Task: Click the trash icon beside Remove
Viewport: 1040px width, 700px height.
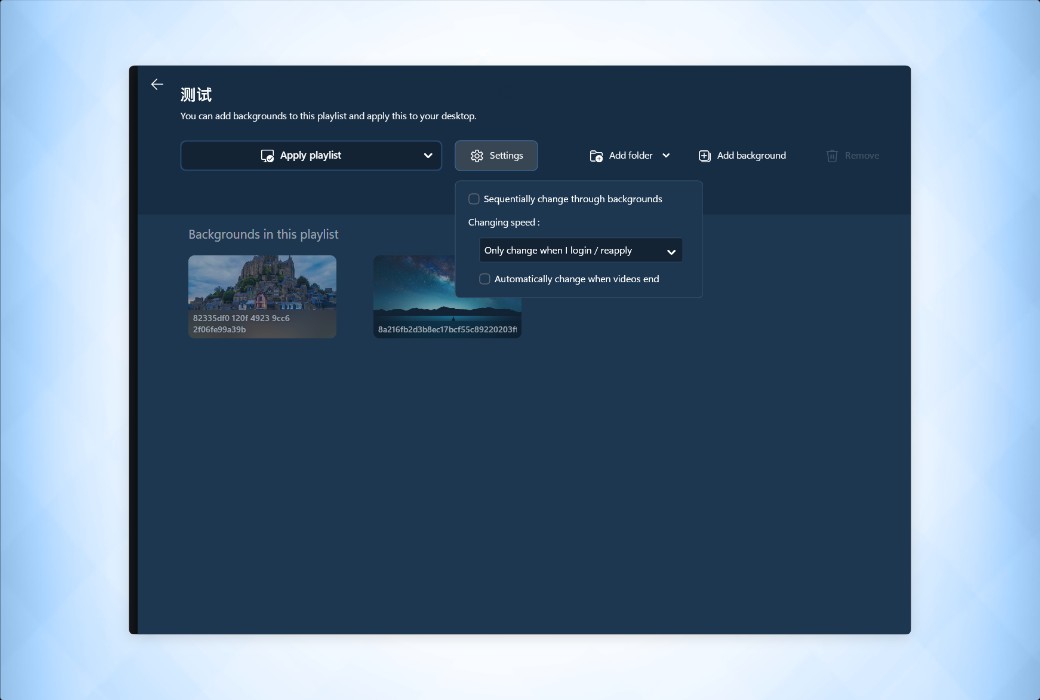Action: tap(832, 156)
